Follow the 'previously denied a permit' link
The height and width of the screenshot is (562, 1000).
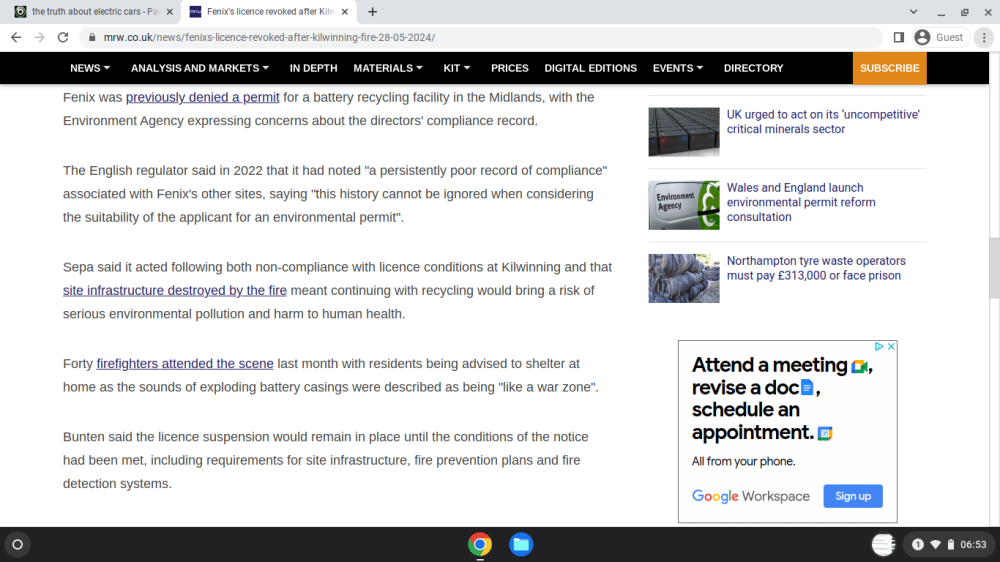point(202,98)
